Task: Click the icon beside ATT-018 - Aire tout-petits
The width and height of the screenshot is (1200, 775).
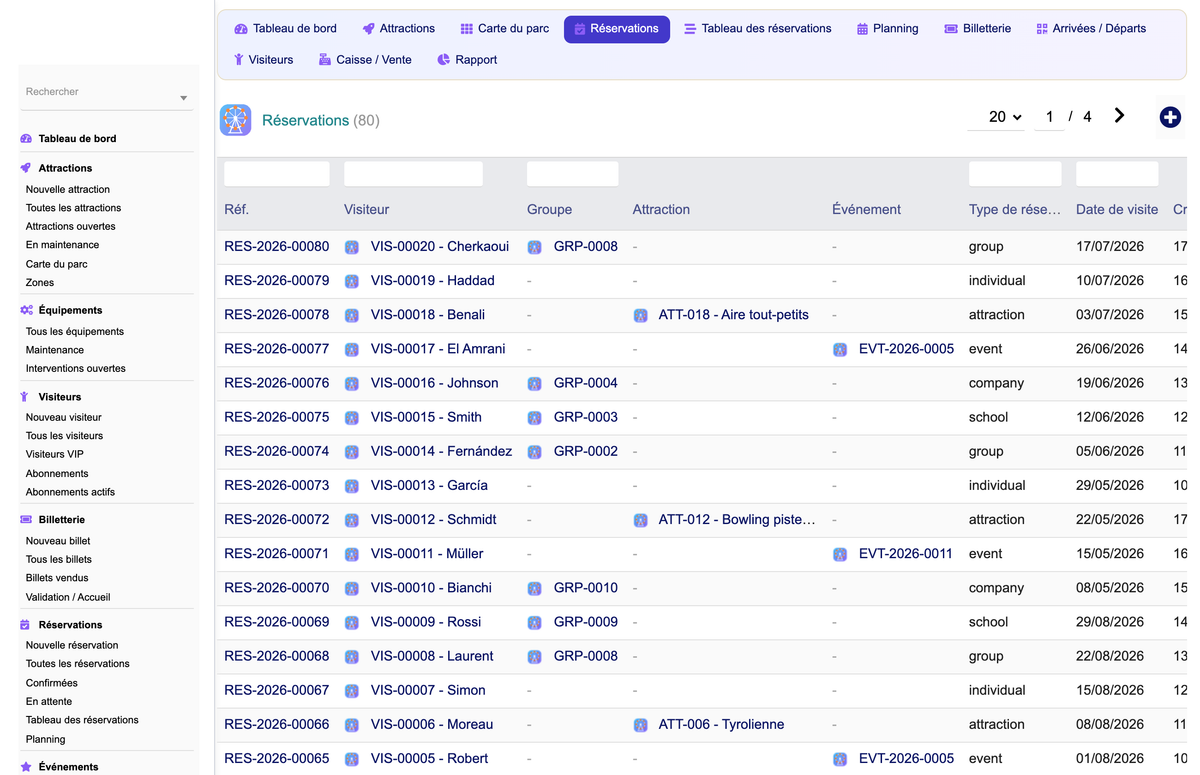Action: click(x=640, y=315)
